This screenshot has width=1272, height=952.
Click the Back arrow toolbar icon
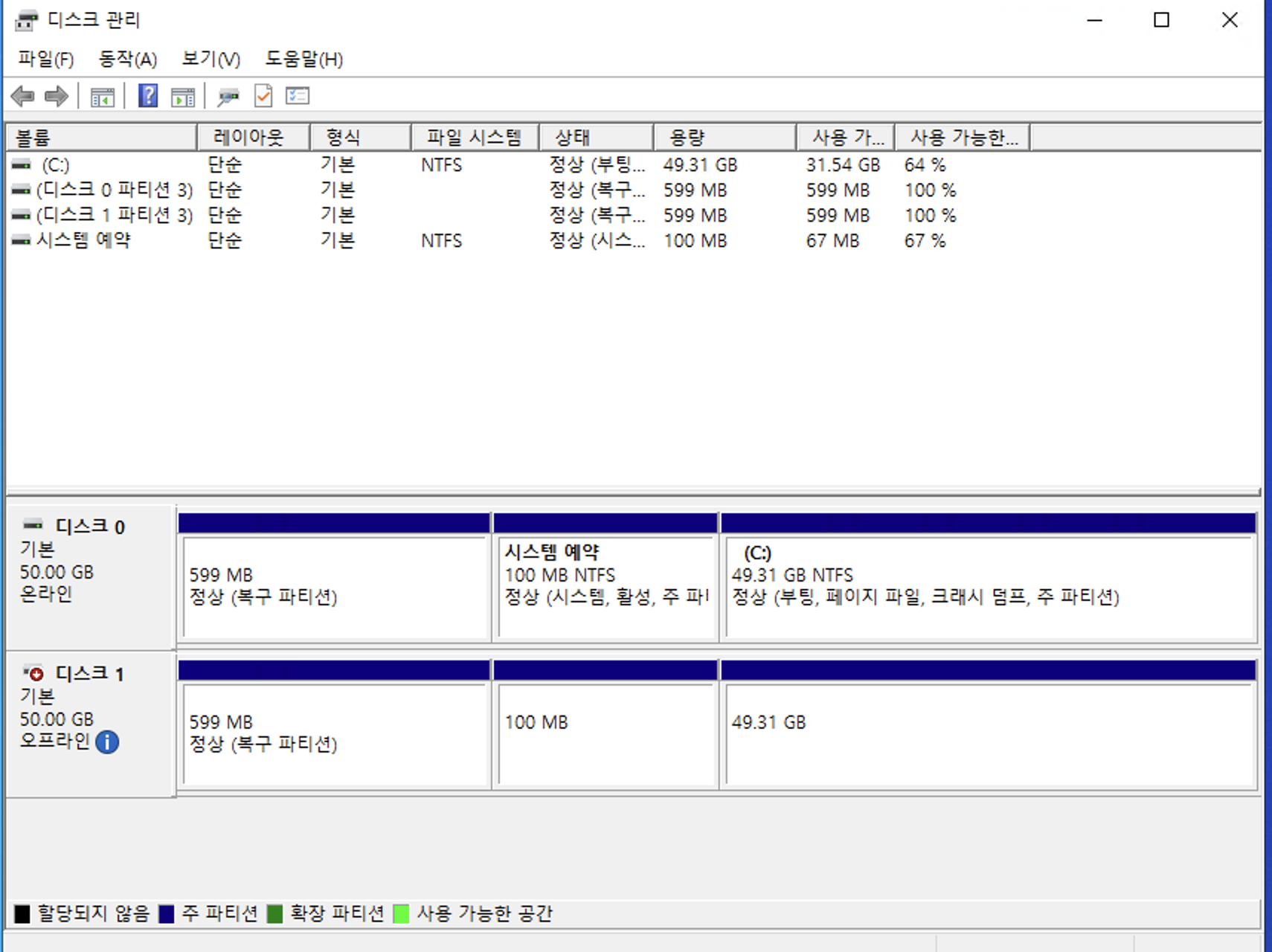point(23,96)
